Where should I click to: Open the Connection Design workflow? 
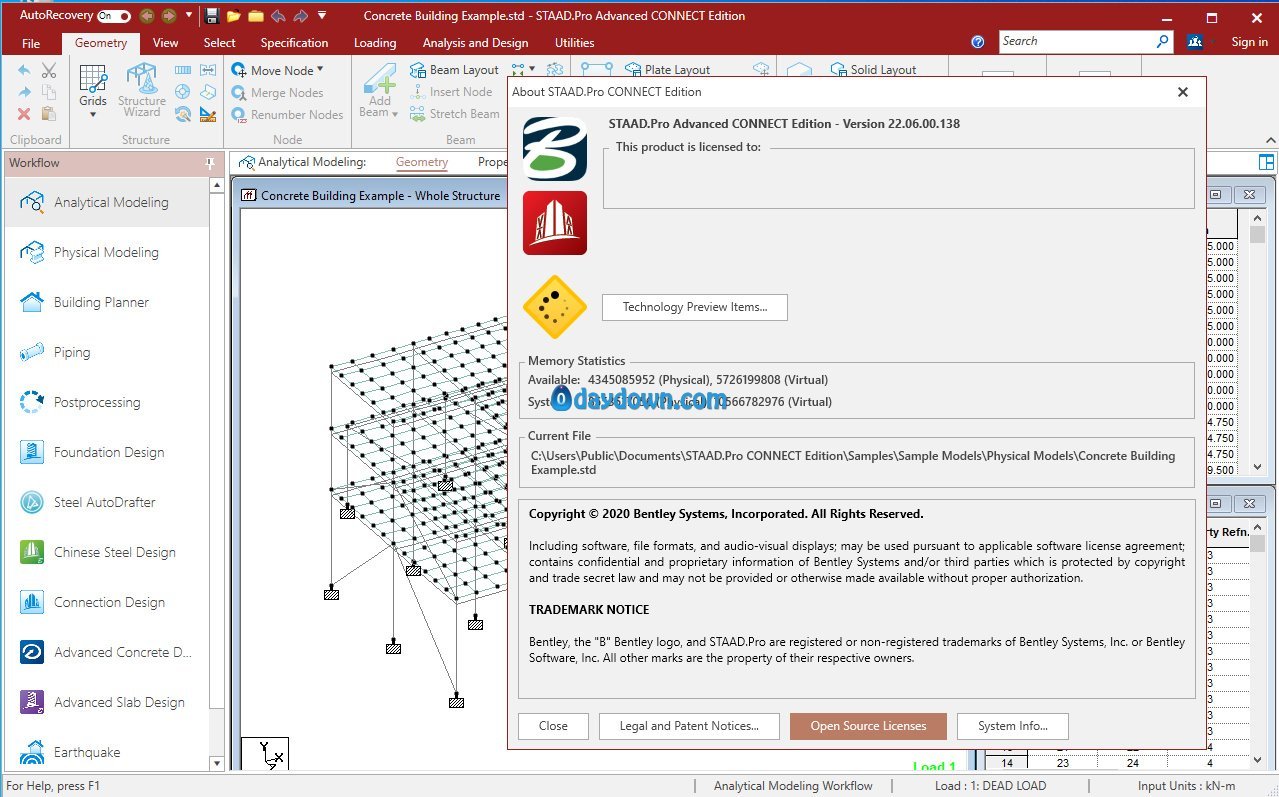[107, 602]
